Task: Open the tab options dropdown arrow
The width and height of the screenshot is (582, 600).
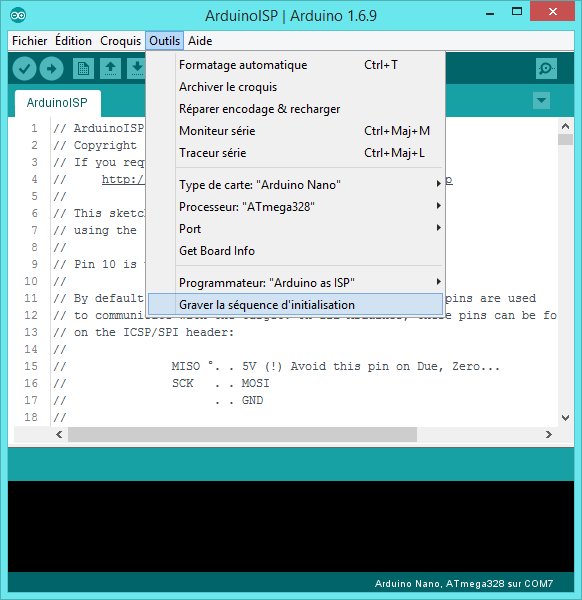Action: 541,101
